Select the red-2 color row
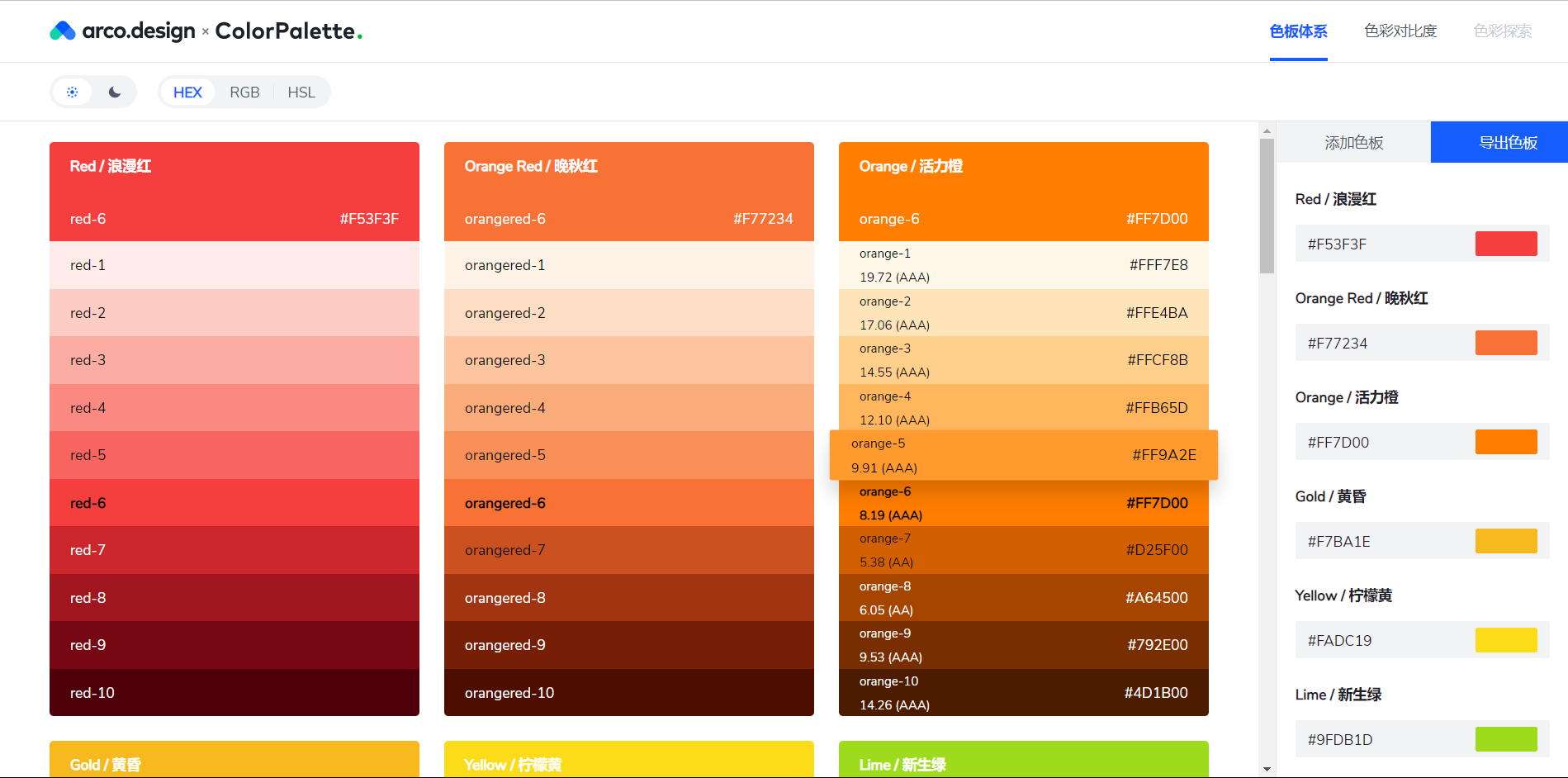 tap(234, 313)
